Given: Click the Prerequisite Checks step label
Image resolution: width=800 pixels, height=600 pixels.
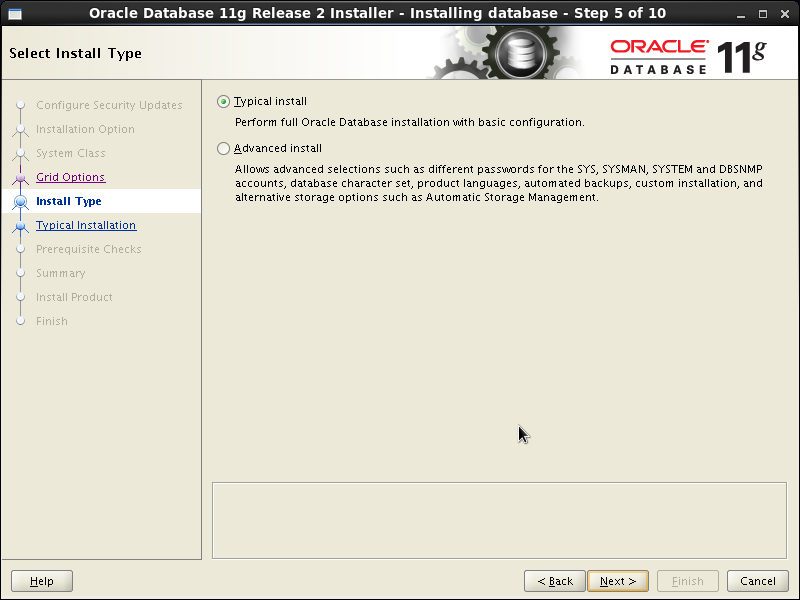Looking at the screenshot, I should [x=89, y=249].
